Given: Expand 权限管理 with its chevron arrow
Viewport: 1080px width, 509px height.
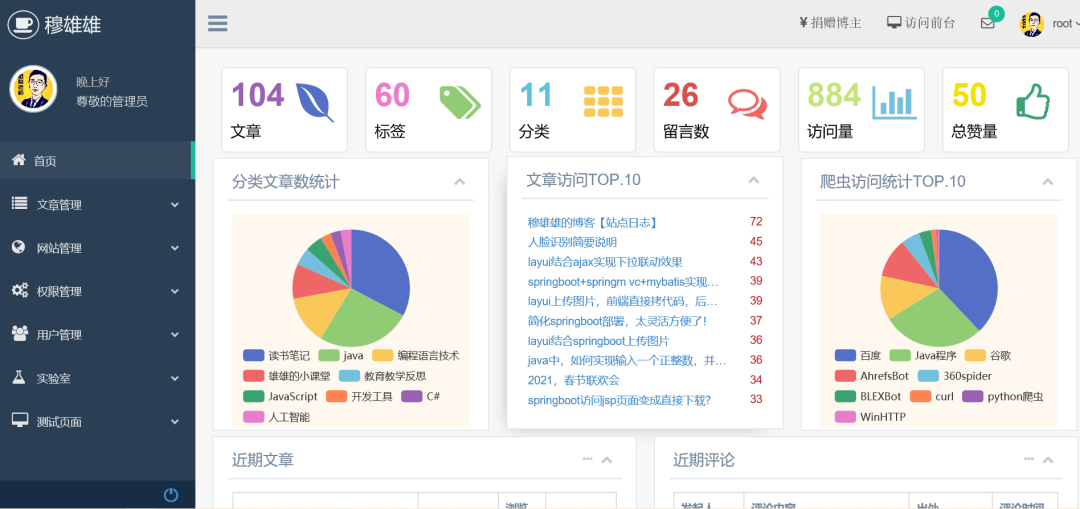Looking at the screenshot, I should coord(175,292).
